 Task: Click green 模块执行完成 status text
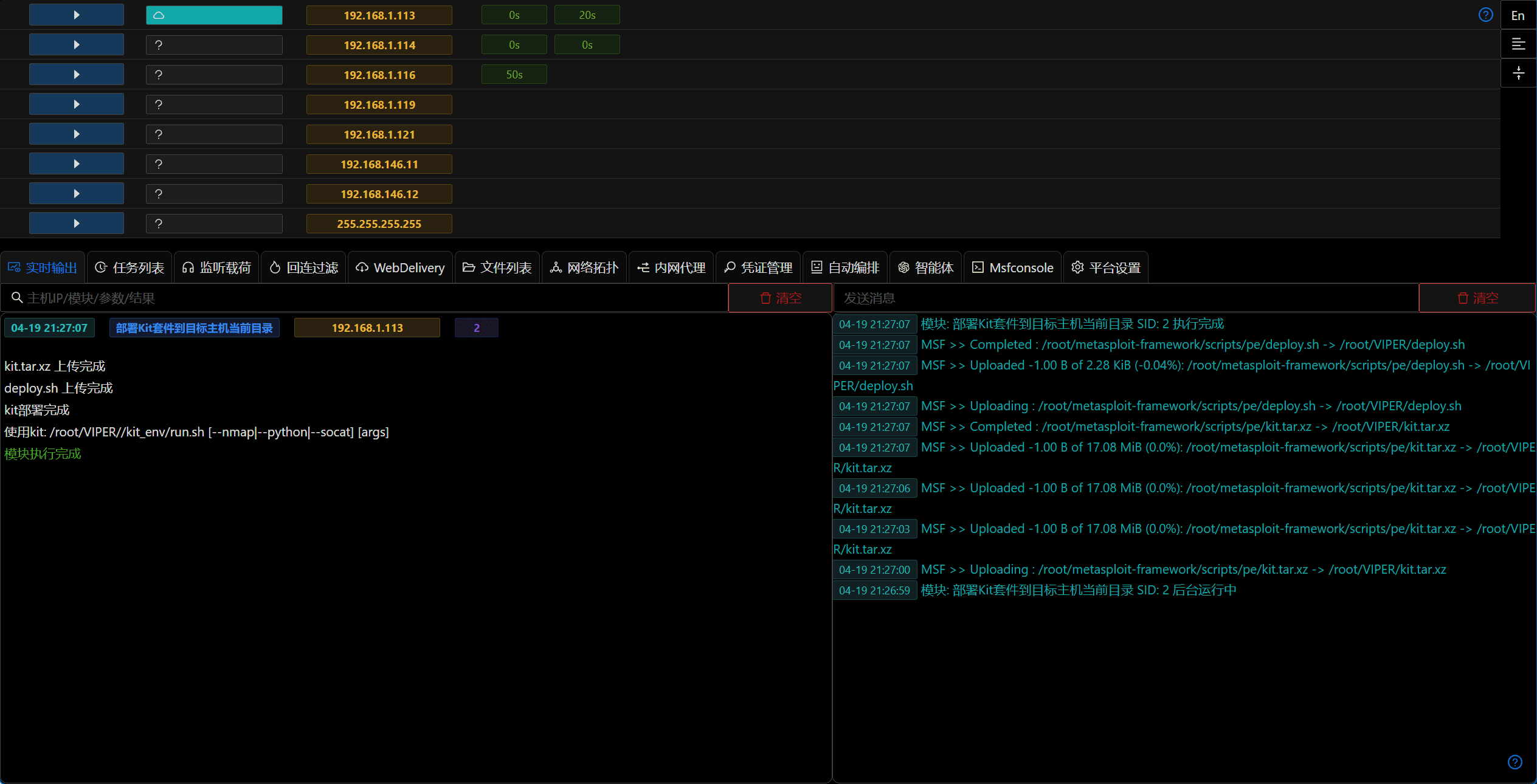click(x=43, y=453)
